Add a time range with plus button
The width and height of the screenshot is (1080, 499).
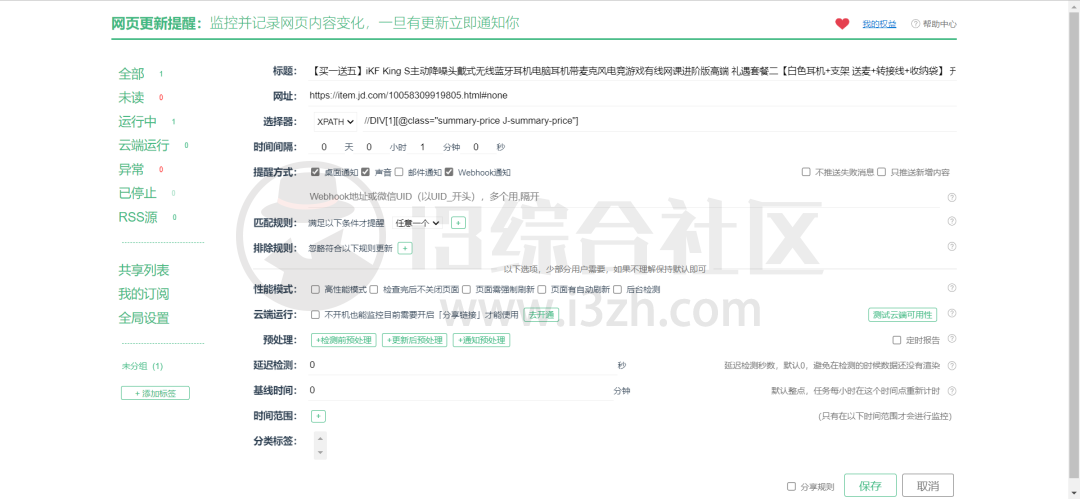click(318, 416)
